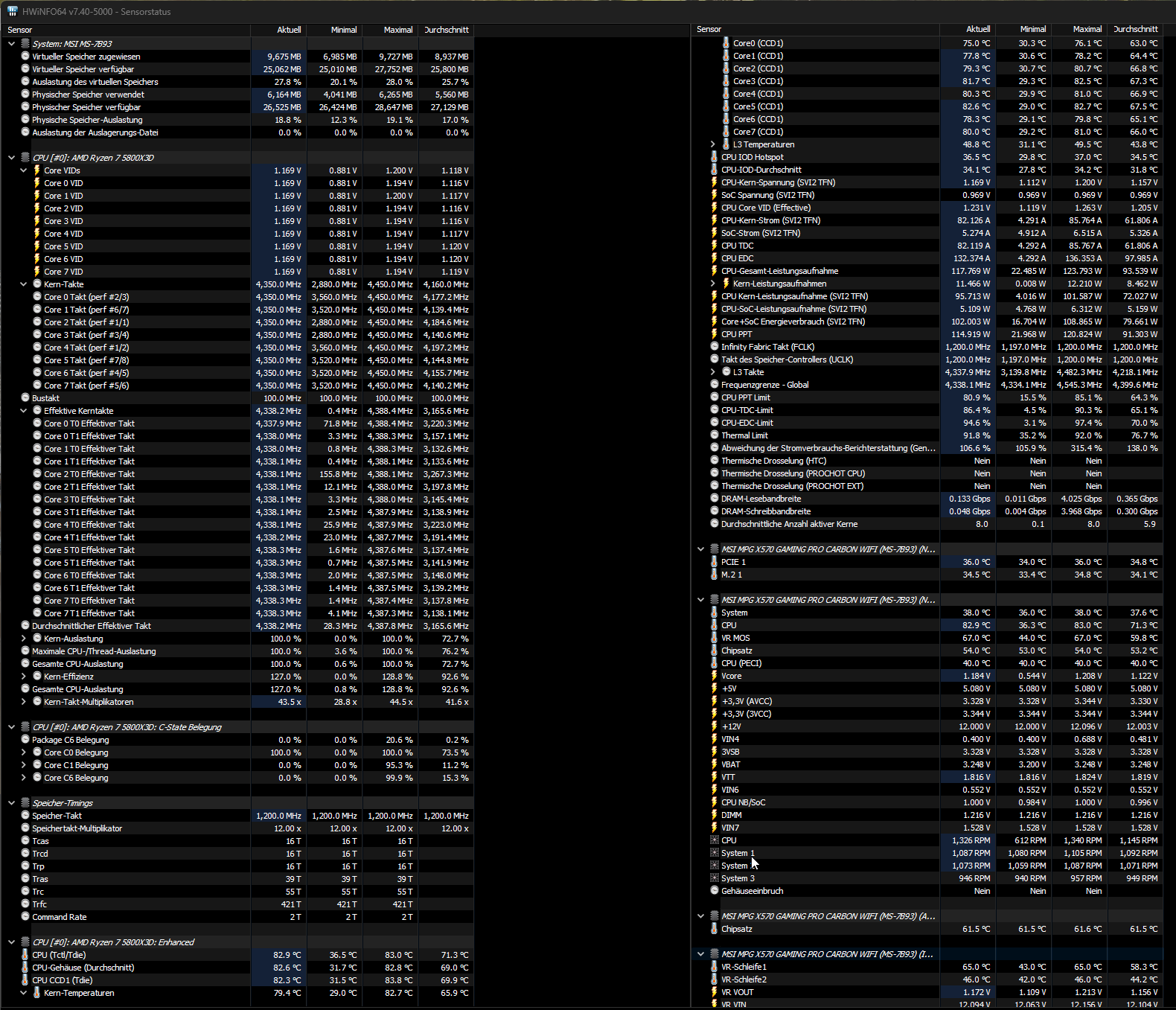Select the Thermische Drosselung (HTC) row
This screenshot has width=1176, height=1010.
tap(927, 461)
